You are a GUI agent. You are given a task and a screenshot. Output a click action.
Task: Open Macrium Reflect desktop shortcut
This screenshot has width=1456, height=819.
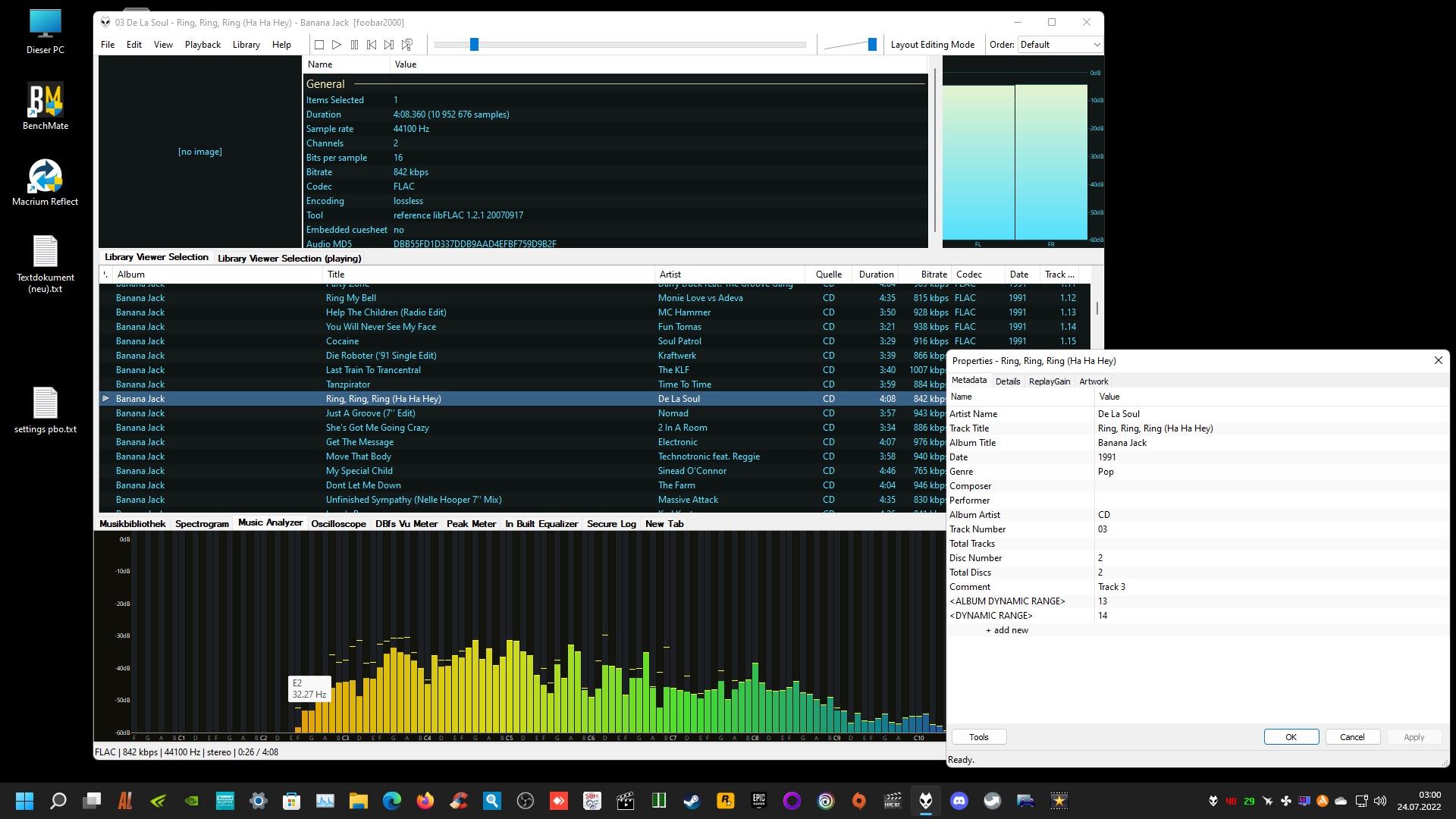point(45,183)
